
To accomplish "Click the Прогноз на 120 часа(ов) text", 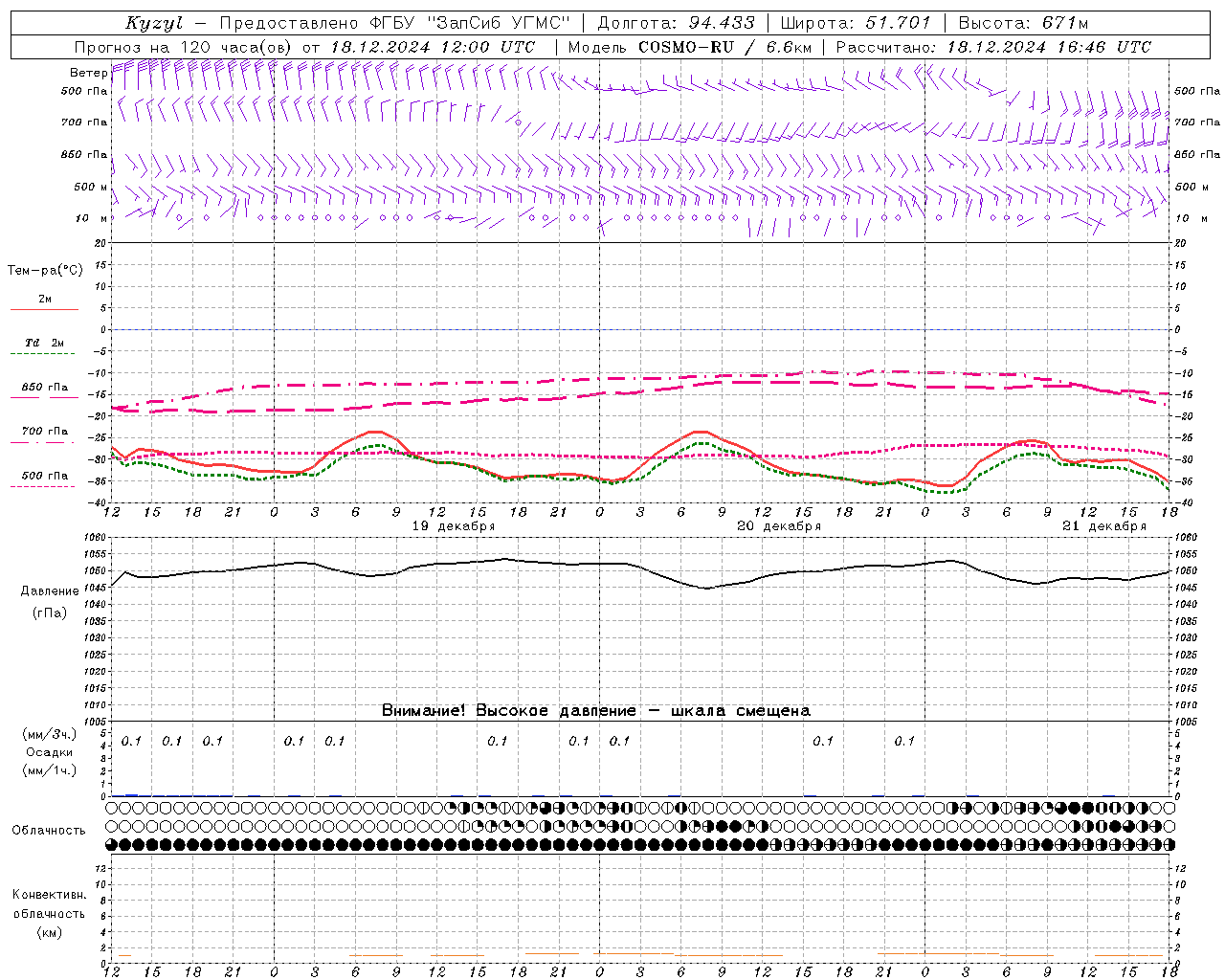I will point(184,47).
